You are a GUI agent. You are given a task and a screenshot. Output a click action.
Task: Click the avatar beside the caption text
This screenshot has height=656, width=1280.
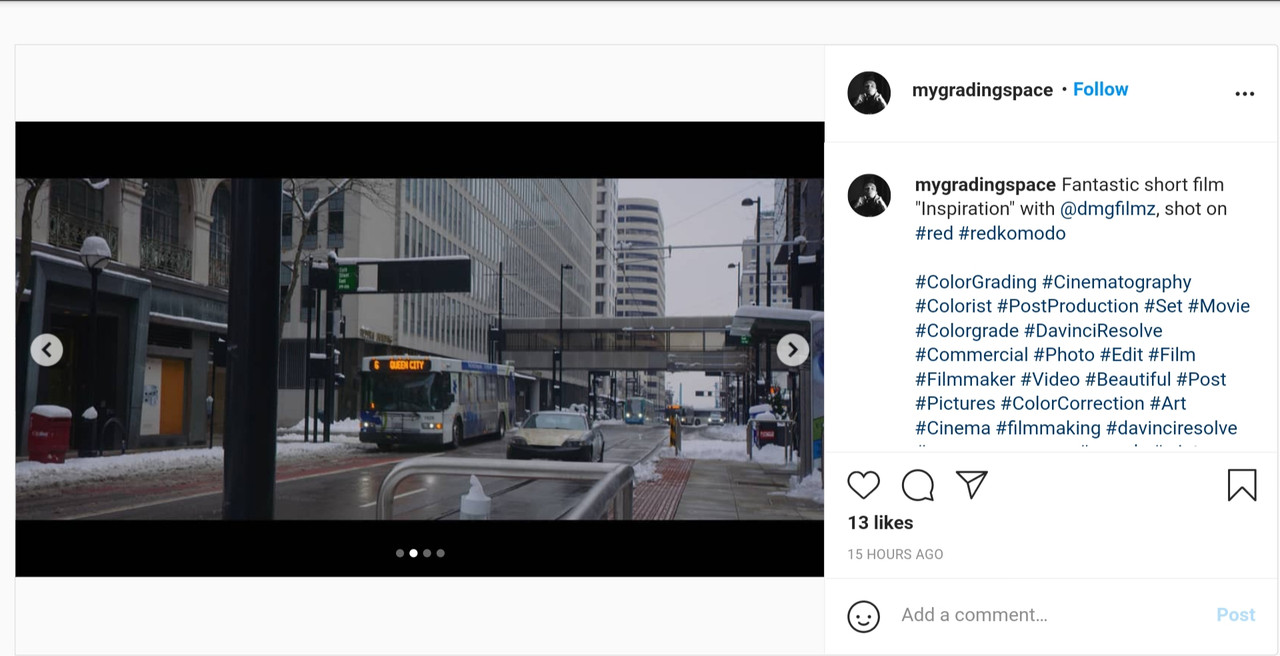869,195
